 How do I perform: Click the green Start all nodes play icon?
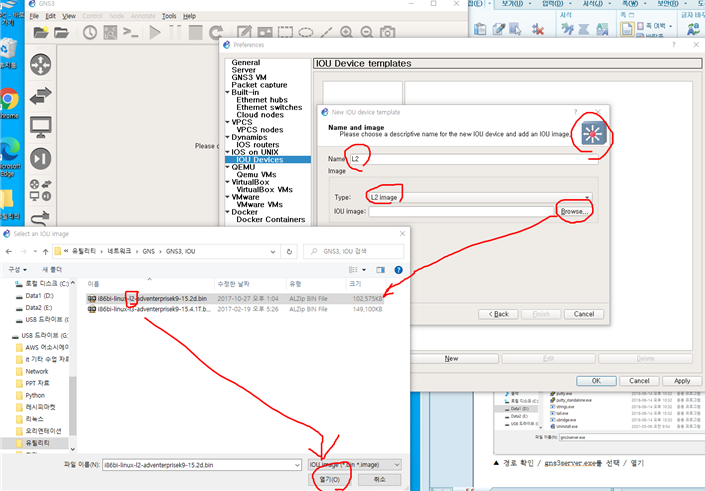[155, 32]
